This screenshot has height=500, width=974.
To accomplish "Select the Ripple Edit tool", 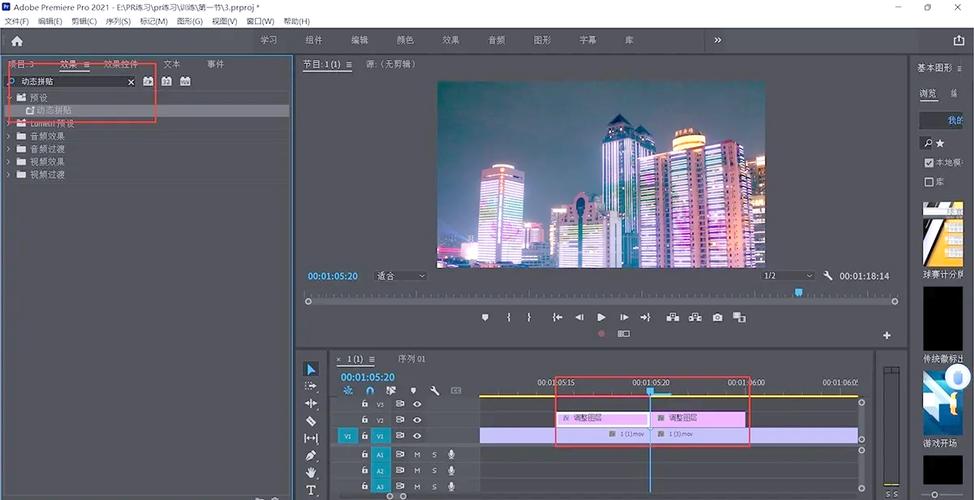I will (x=311, y=403).
